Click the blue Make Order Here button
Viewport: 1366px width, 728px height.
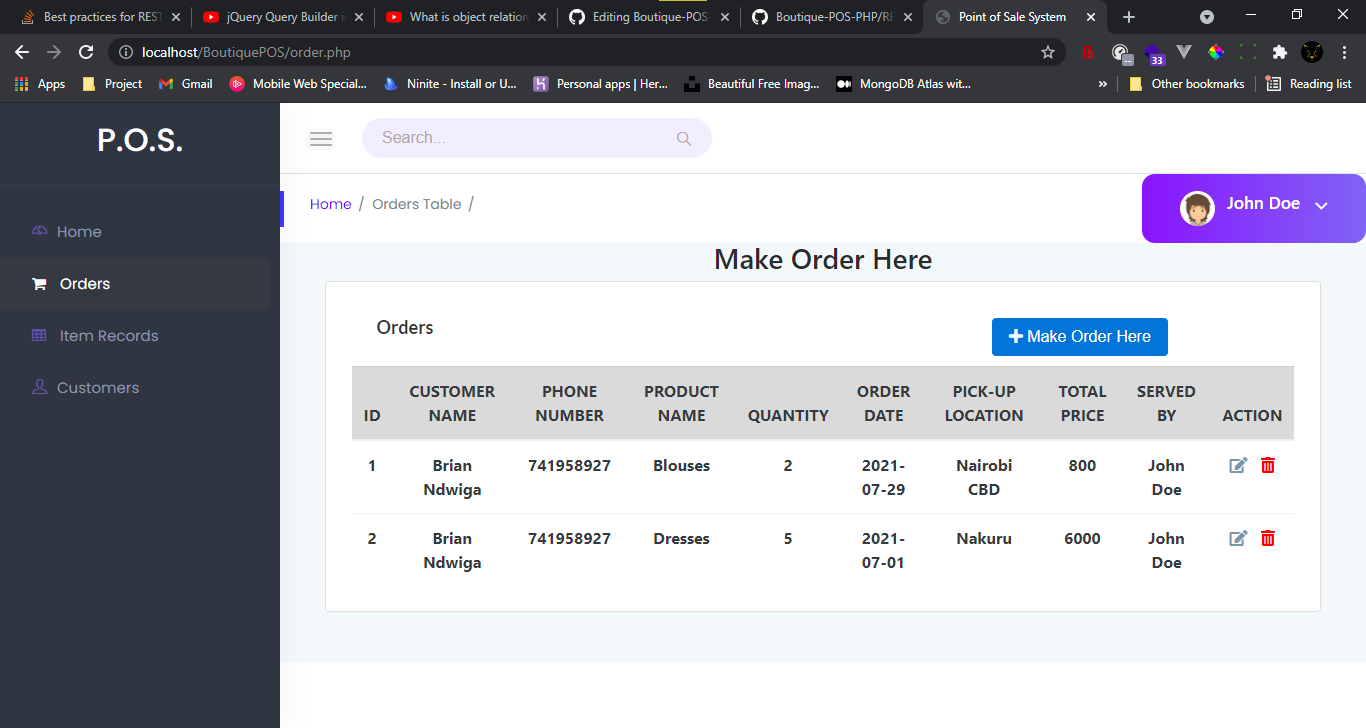pos(1080,337)
